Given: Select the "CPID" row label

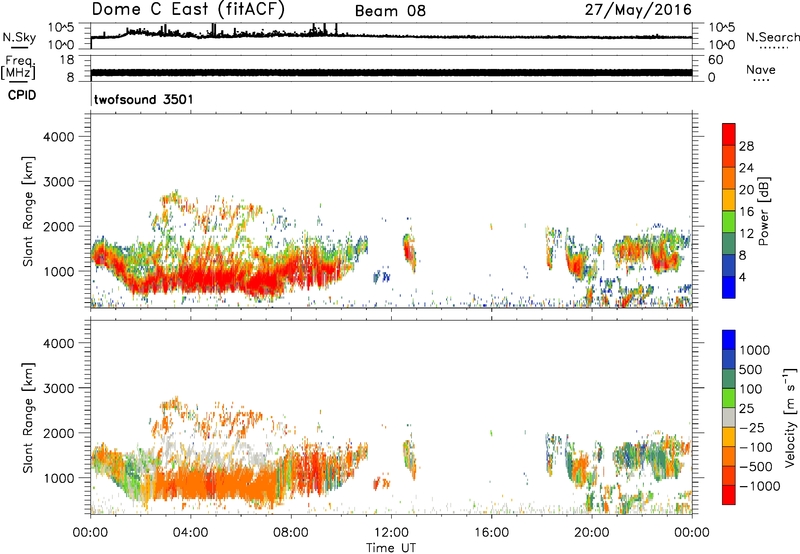Looking at the screenshot, I should 22,95.
